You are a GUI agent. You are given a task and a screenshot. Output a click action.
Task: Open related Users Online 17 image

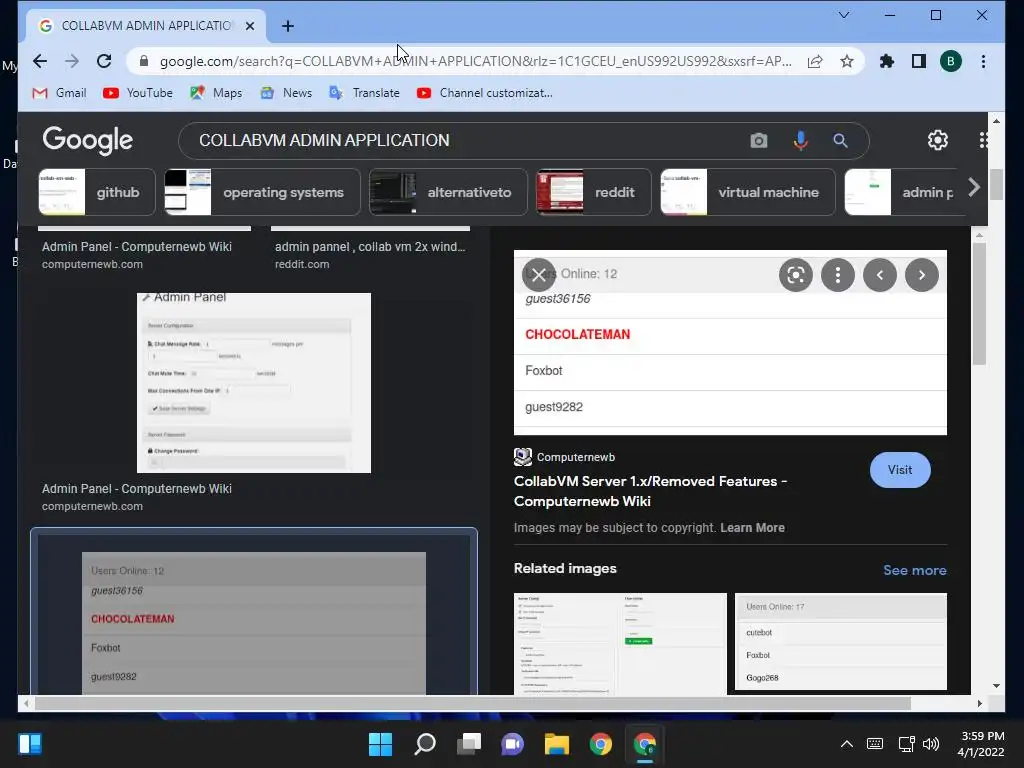coord(840,641)
